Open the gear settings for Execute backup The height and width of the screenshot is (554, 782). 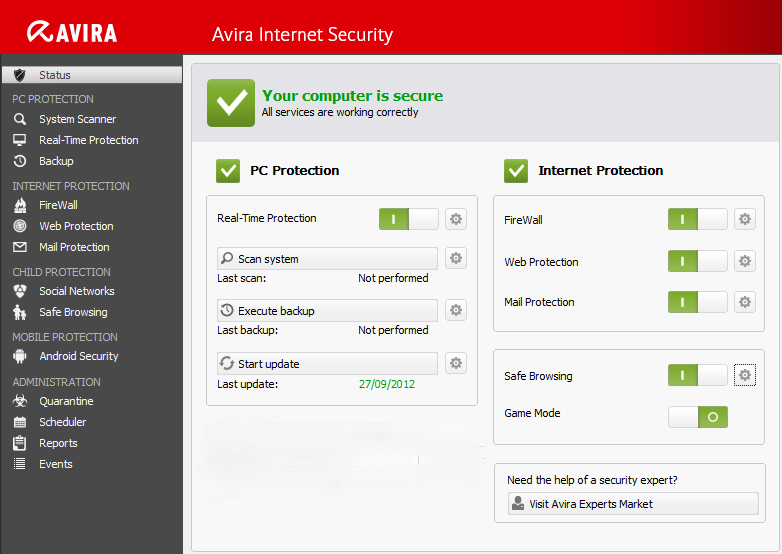(x=456, y=311)
